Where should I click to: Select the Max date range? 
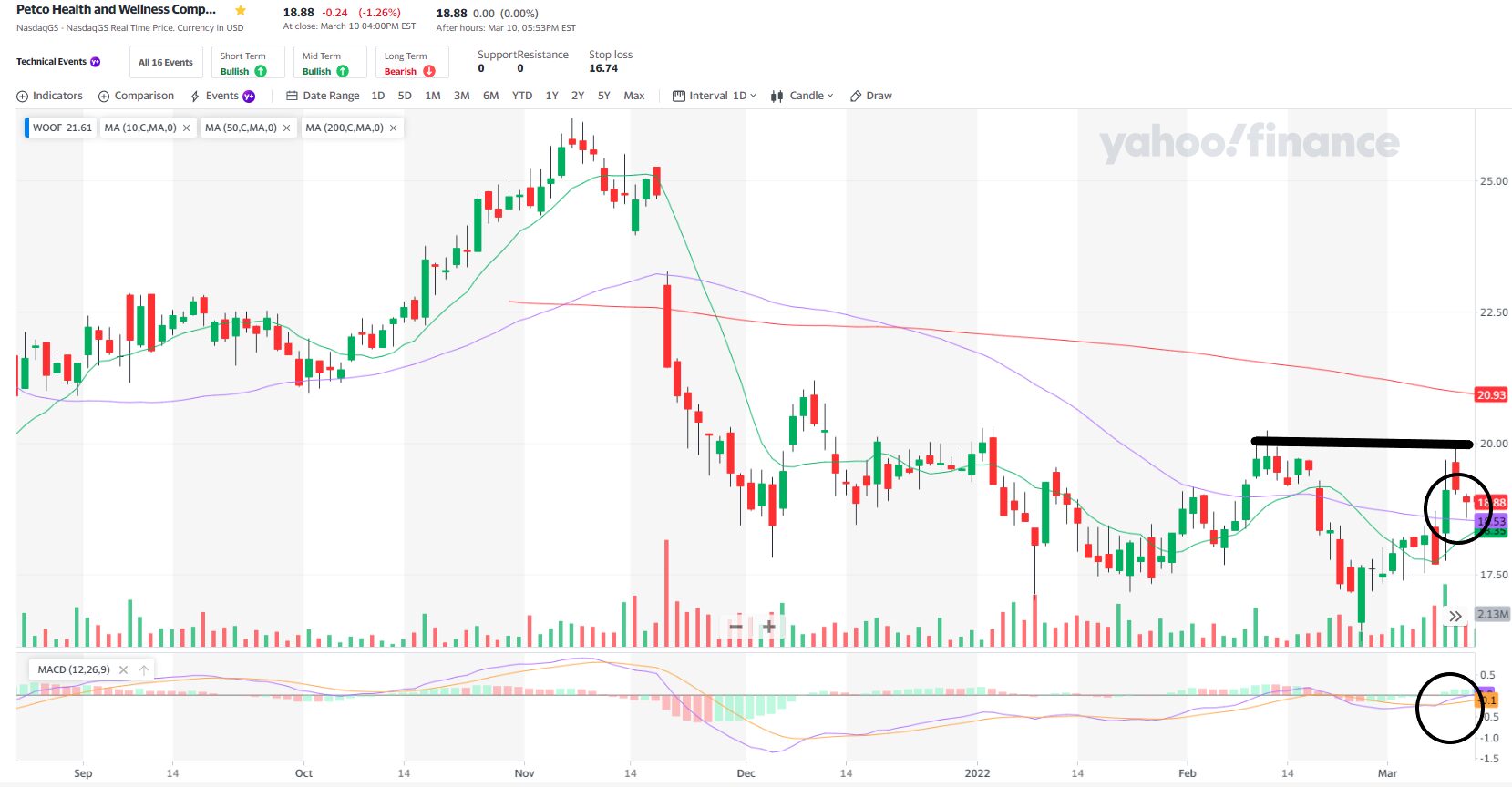(x=634, y=96)
